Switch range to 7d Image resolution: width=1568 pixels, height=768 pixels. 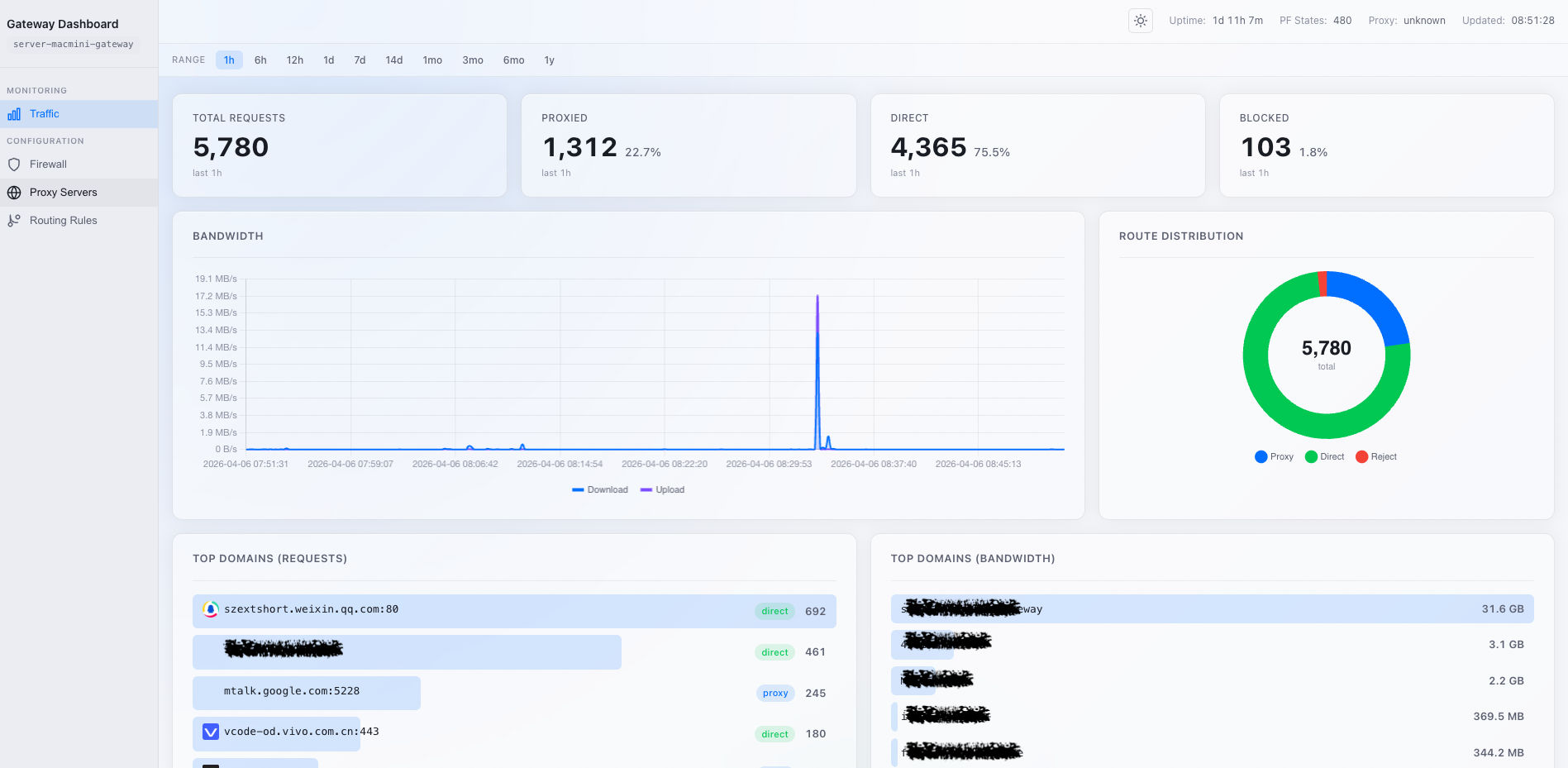[360, 60]
